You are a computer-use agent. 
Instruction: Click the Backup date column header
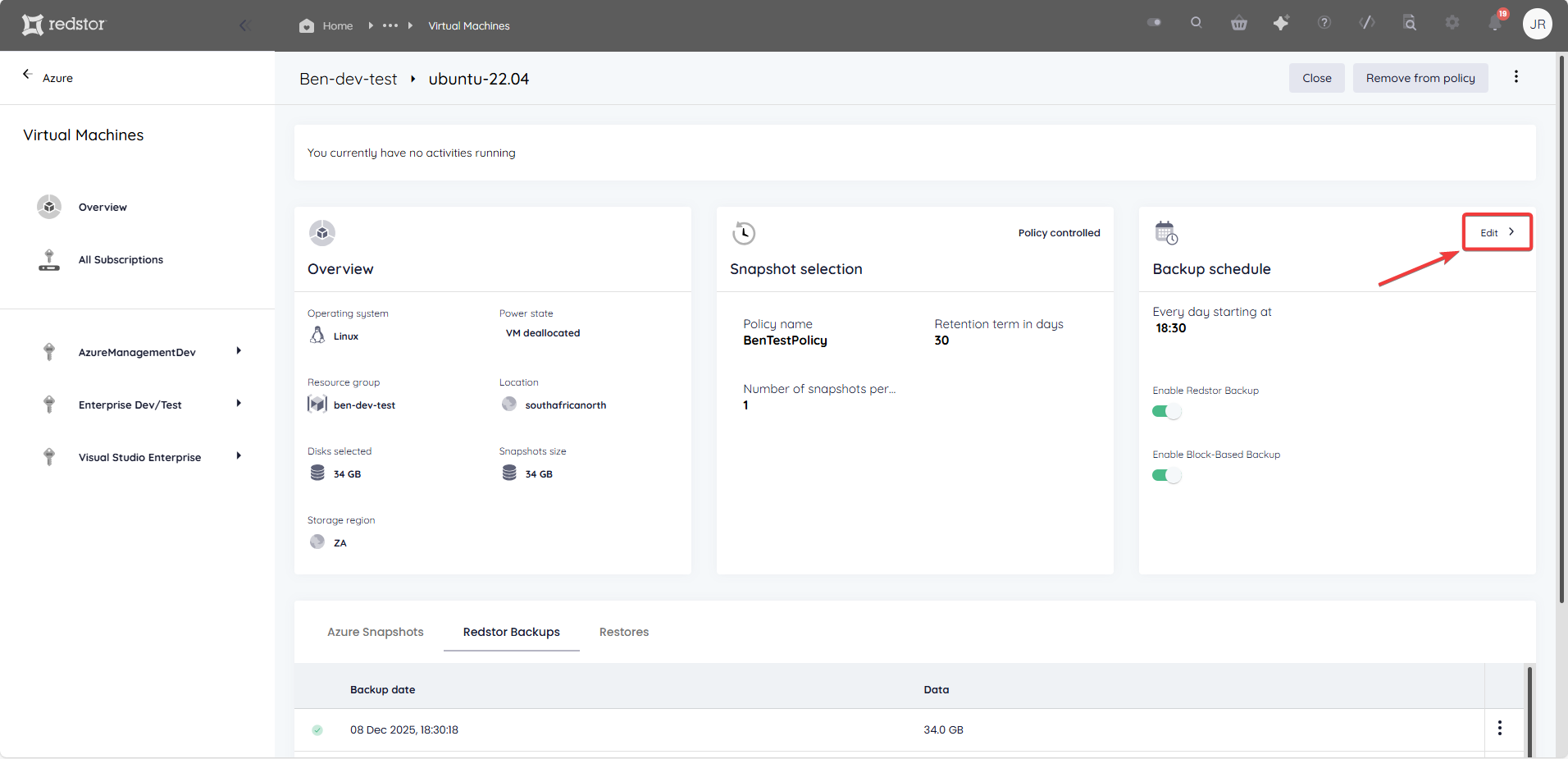382,690
